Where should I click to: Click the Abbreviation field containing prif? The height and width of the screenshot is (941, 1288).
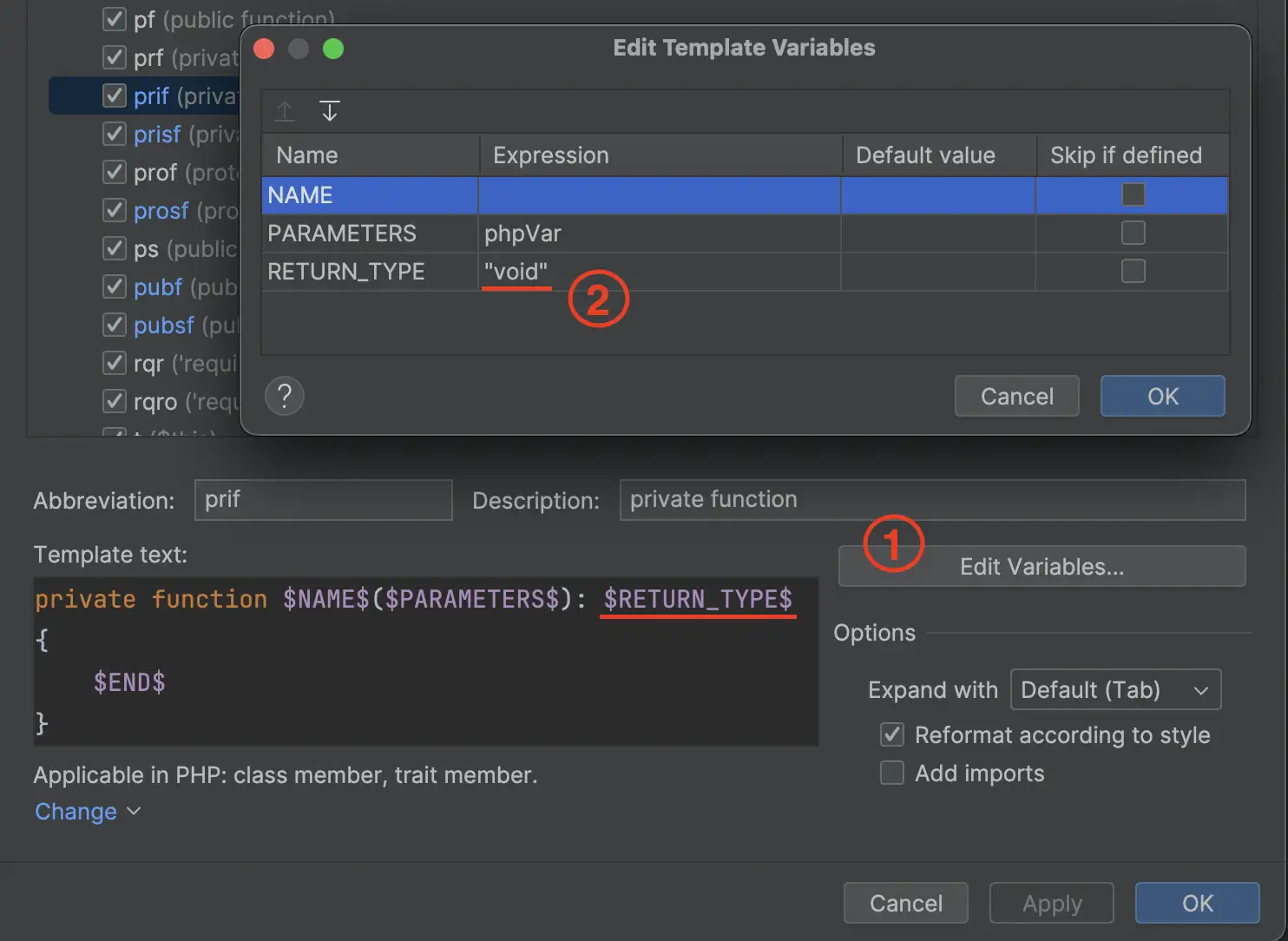pos(323,499)
